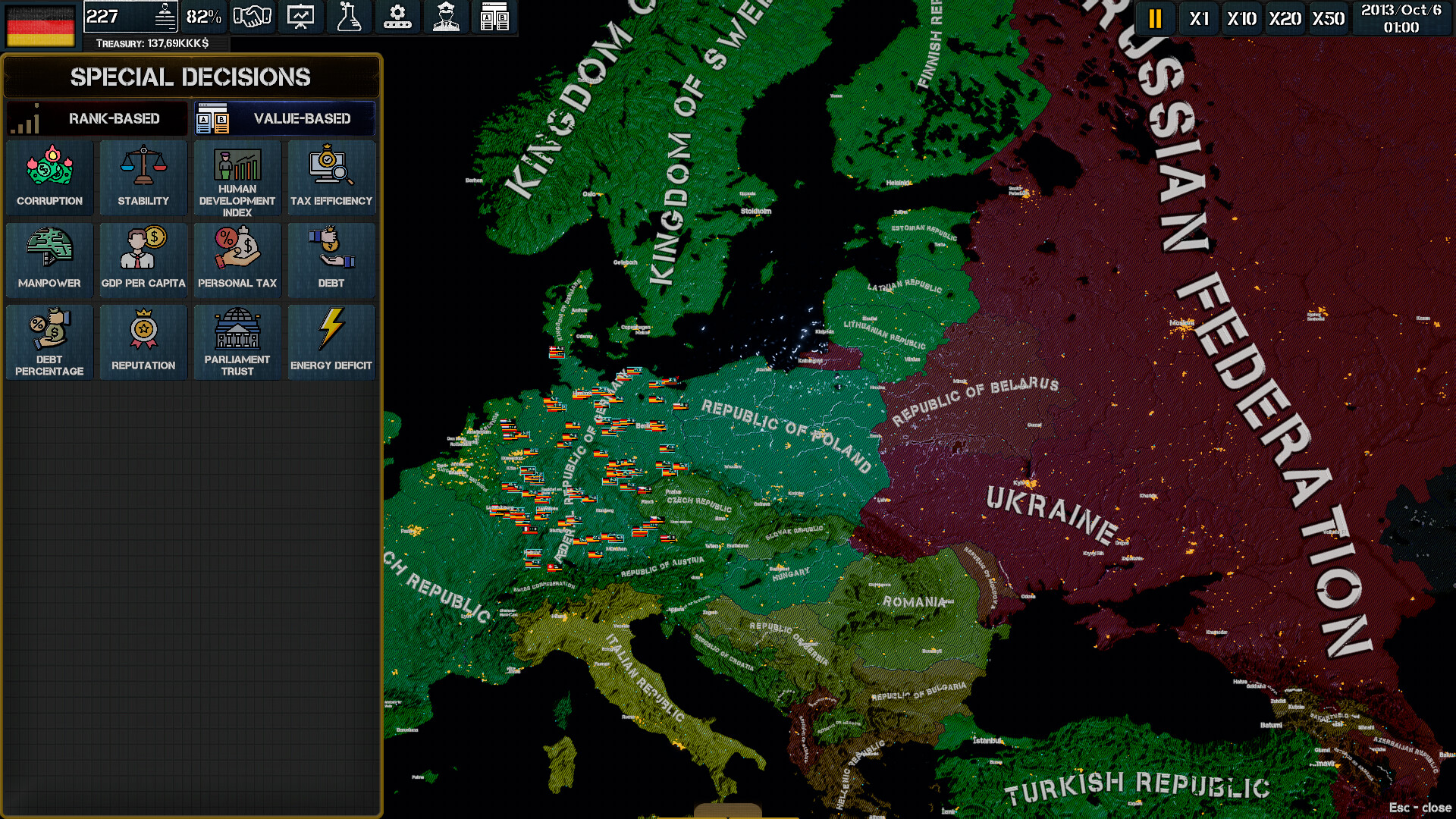Set game speed to X50
The width and height of the screenshot is (1456, 819).
click(1329, 18)
